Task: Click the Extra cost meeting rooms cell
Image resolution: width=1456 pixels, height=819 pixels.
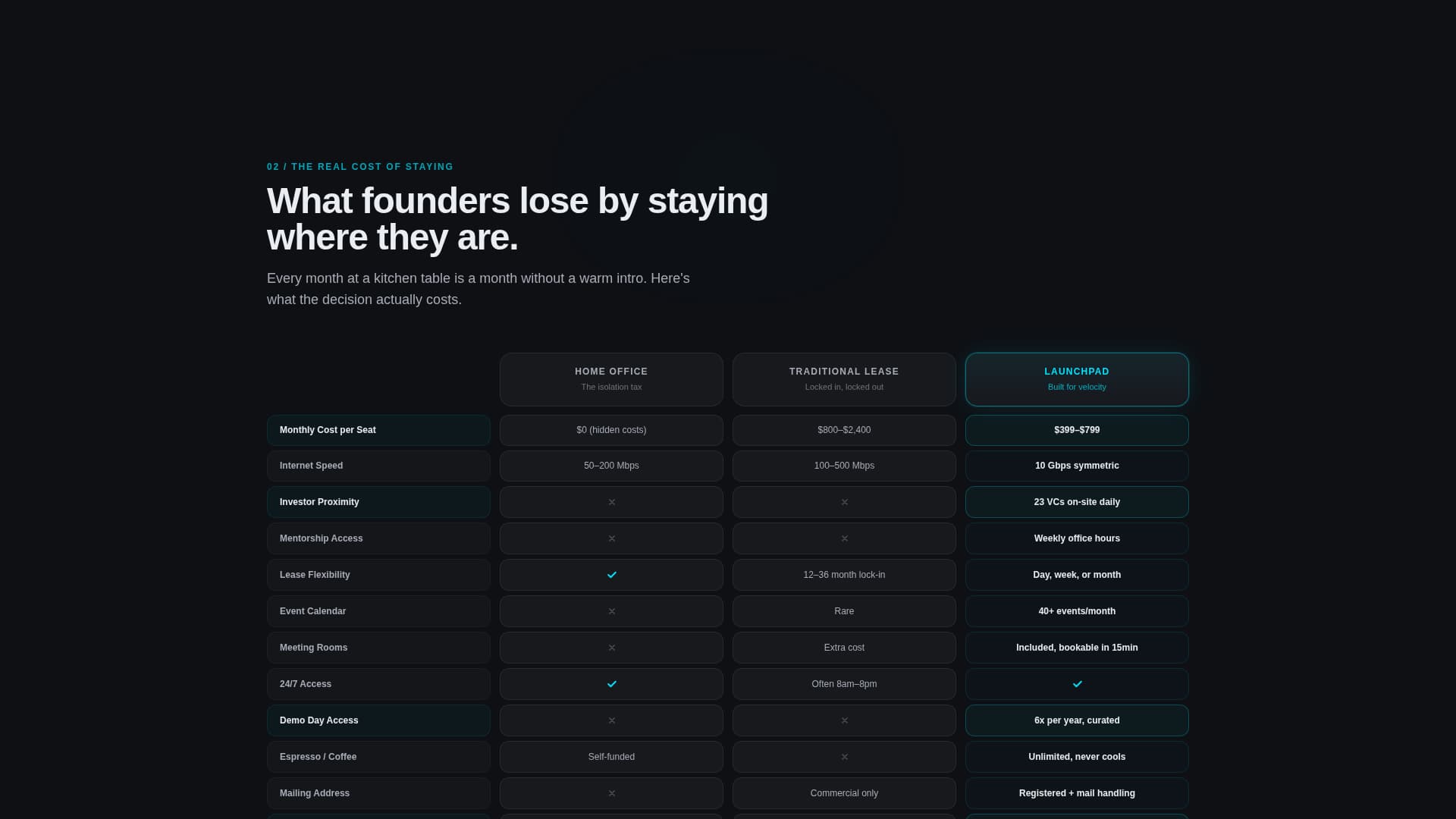Action: 844,648
